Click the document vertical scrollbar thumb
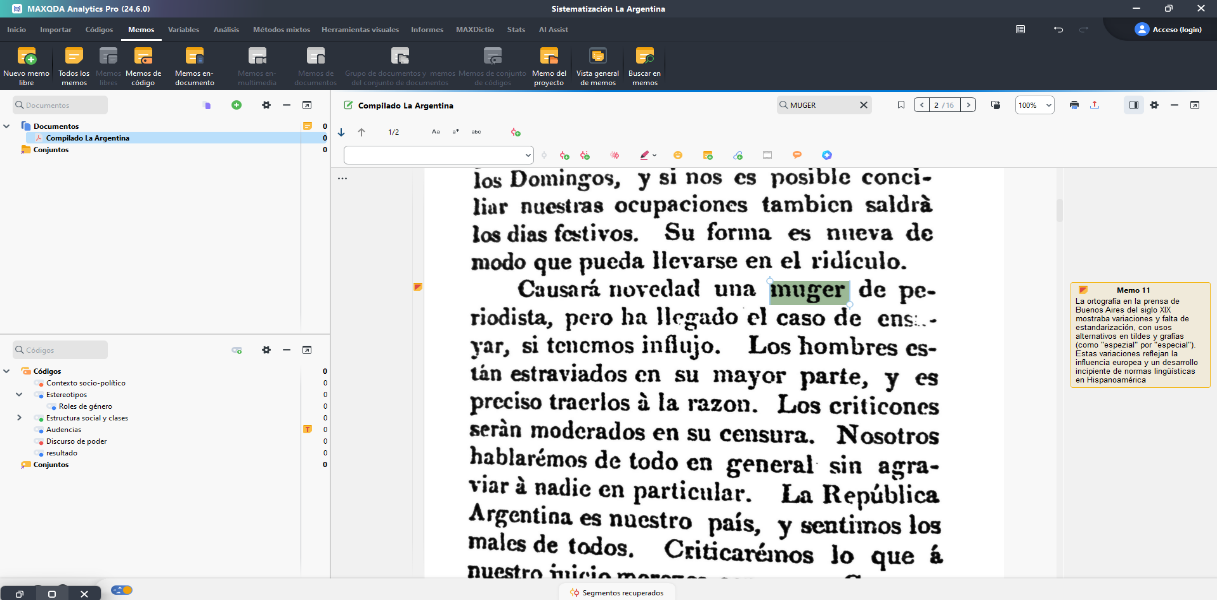The height and width of the screenshot is (600, 1217). 1059,210
